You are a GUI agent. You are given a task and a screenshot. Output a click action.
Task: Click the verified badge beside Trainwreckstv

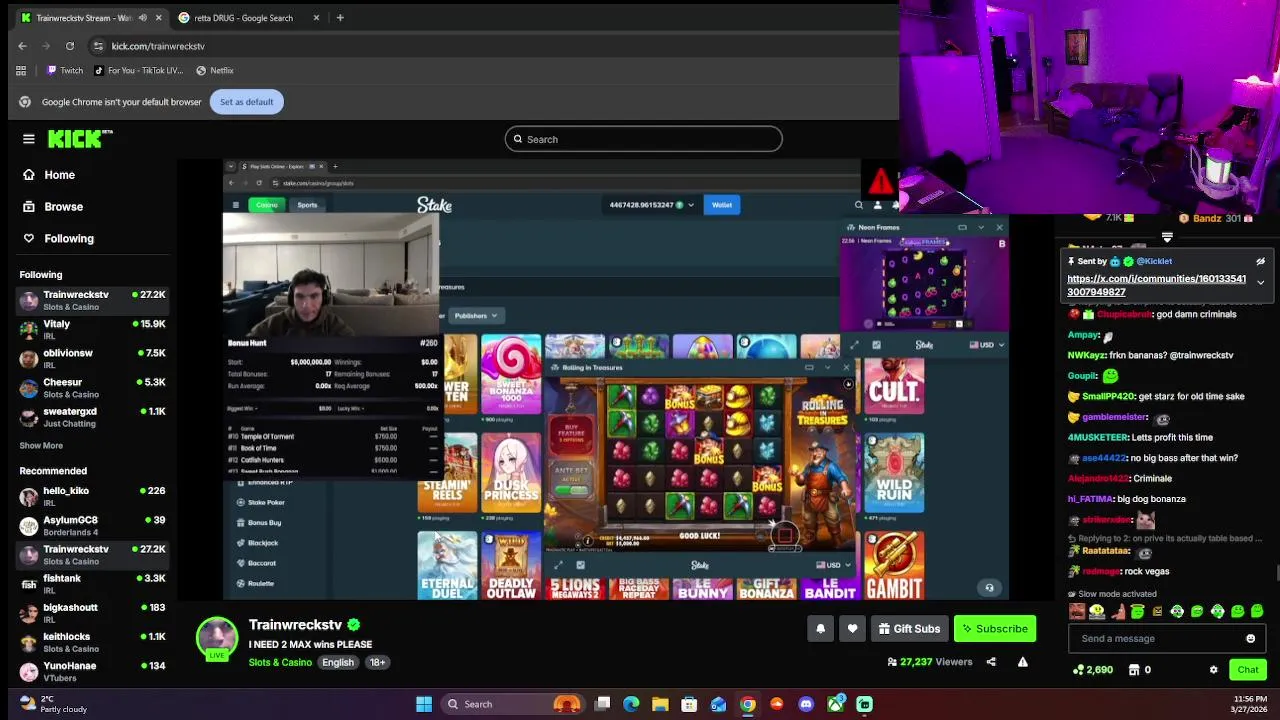353,625
